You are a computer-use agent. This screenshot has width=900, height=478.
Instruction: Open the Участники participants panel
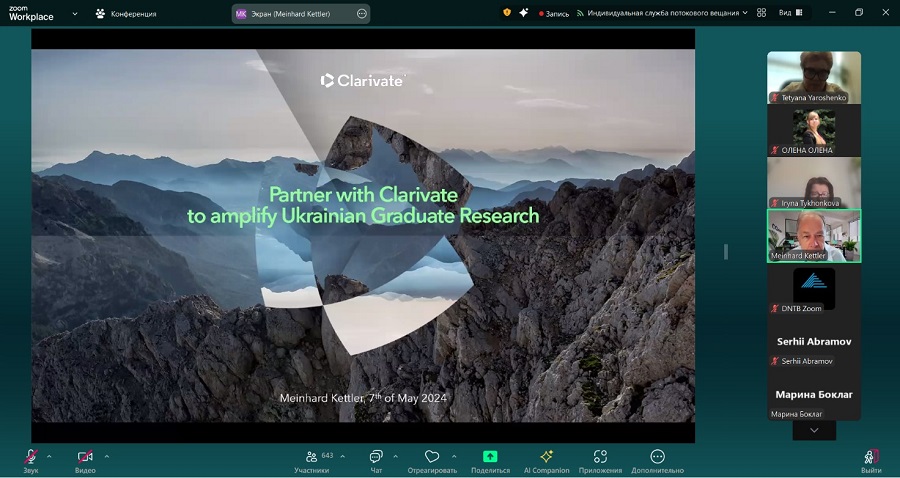coord(312,461)
